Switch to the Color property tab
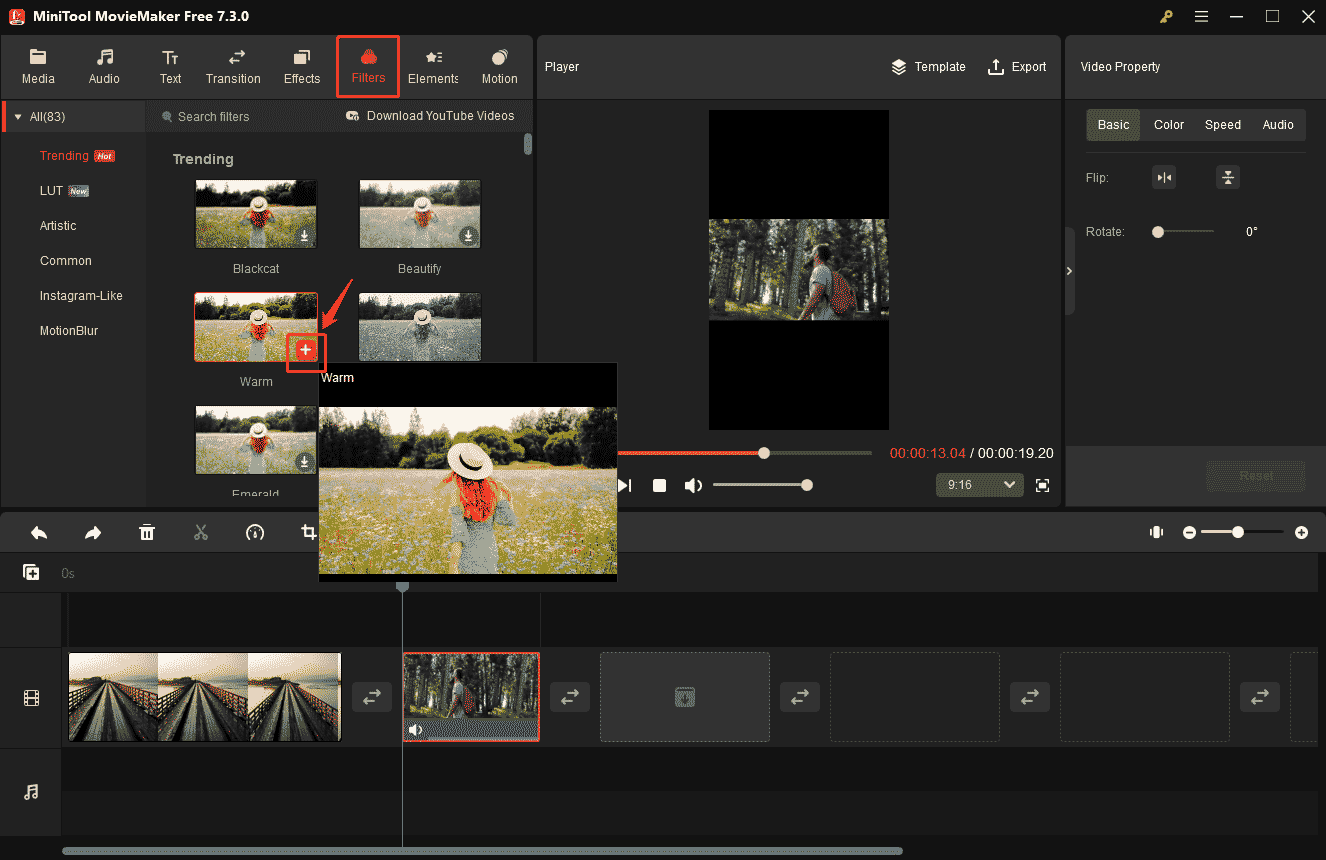Viewport: 1326px width, 860px height. coord(1169,125)
